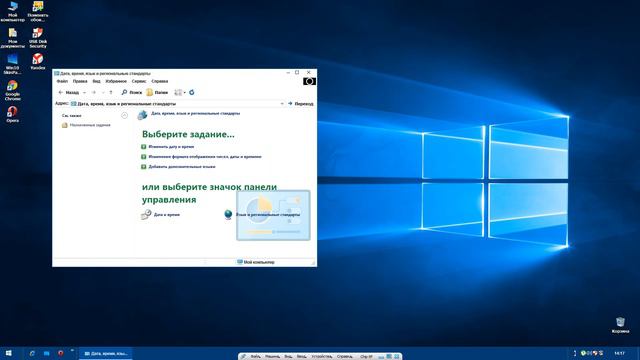Click the Edge icon on taskbar
The width and height of the screenshot is (640, 360).
(32, 353)
